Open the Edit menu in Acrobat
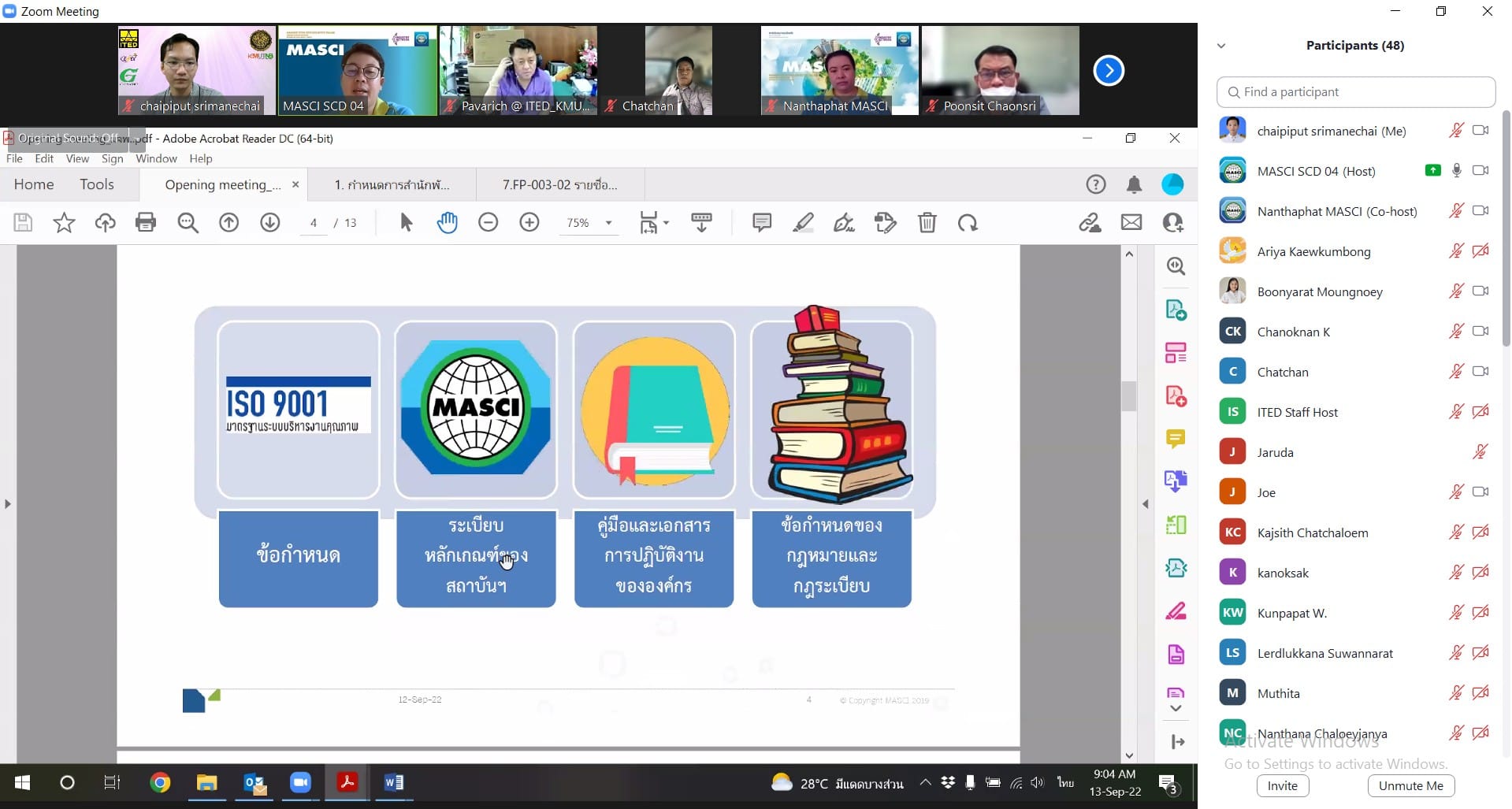1512x809 pixels. click(44, 158)
